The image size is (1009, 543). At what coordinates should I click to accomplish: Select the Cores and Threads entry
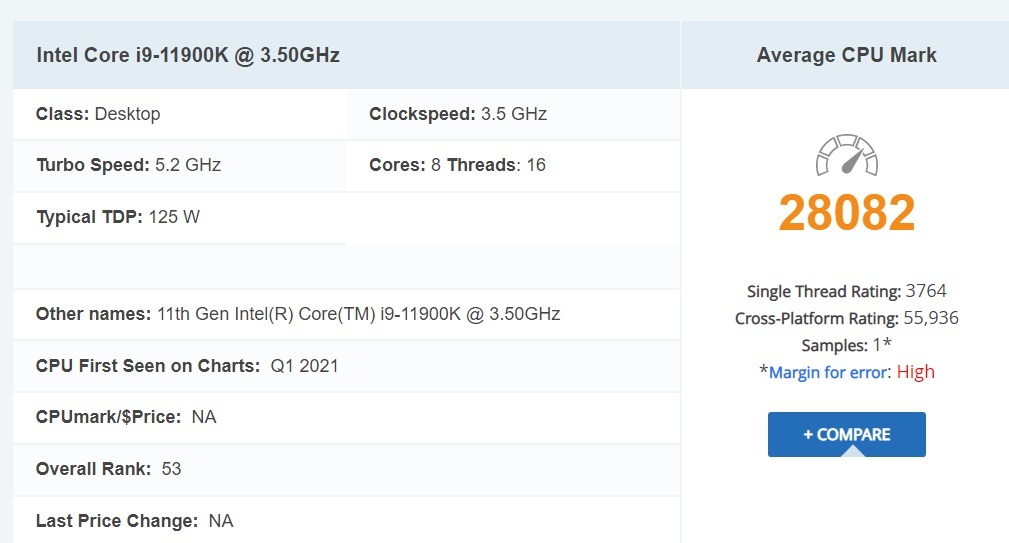coord(457,165)
